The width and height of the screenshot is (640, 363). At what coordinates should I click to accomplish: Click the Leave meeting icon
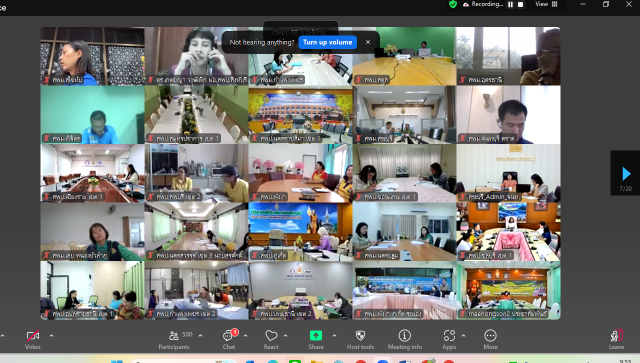pyautogui.click(x=616, y=336)
